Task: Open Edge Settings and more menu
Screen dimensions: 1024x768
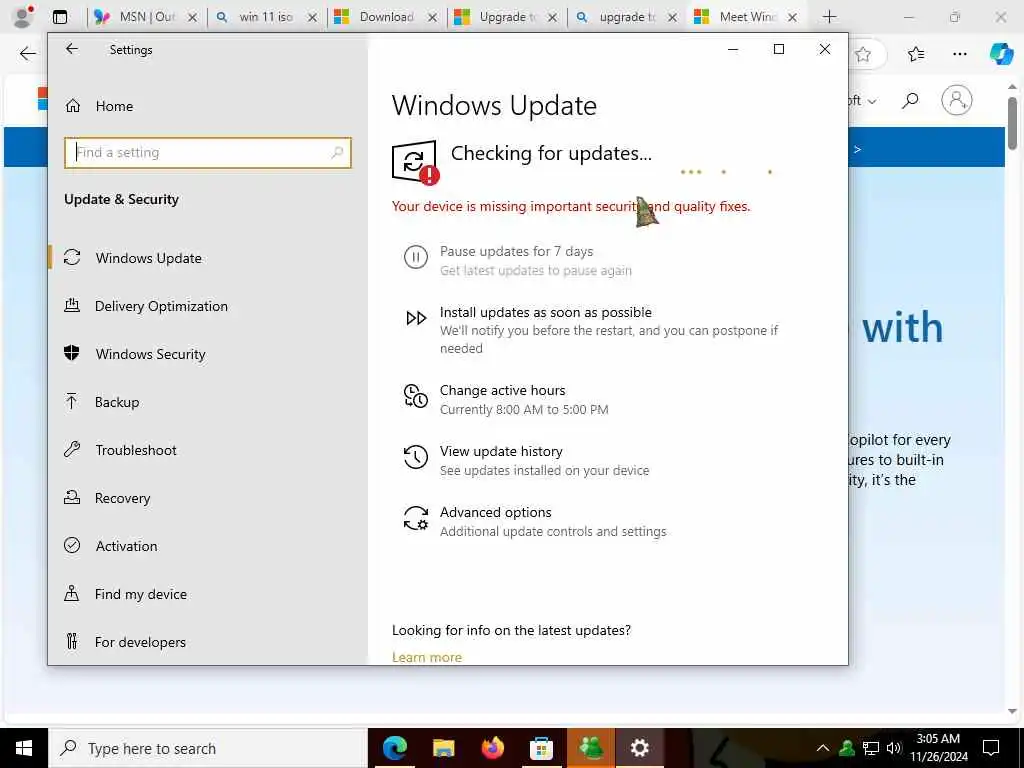Action: [959, 54]
